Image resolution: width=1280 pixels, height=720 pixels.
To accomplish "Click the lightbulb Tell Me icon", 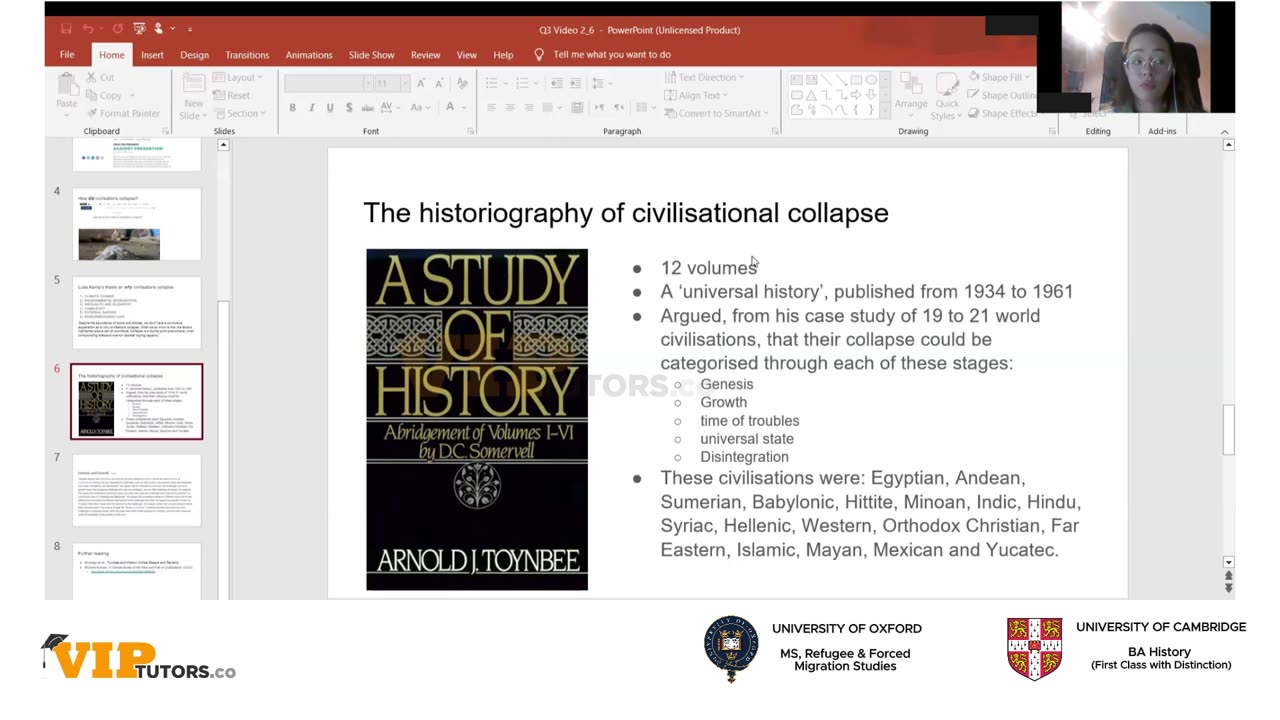I will [539, 55].
